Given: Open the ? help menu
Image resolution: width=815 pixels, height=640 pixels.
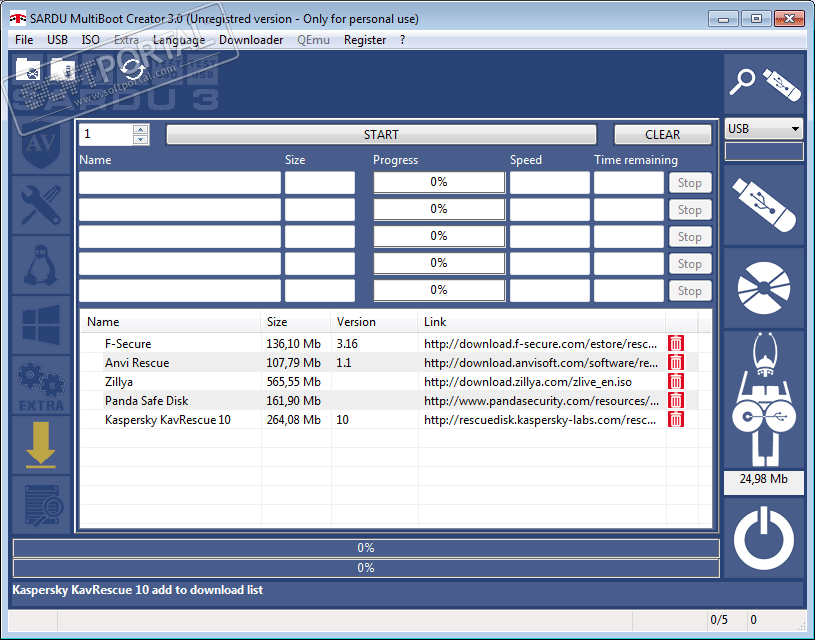Looking at the screenshot, I should tap(402, 40).
